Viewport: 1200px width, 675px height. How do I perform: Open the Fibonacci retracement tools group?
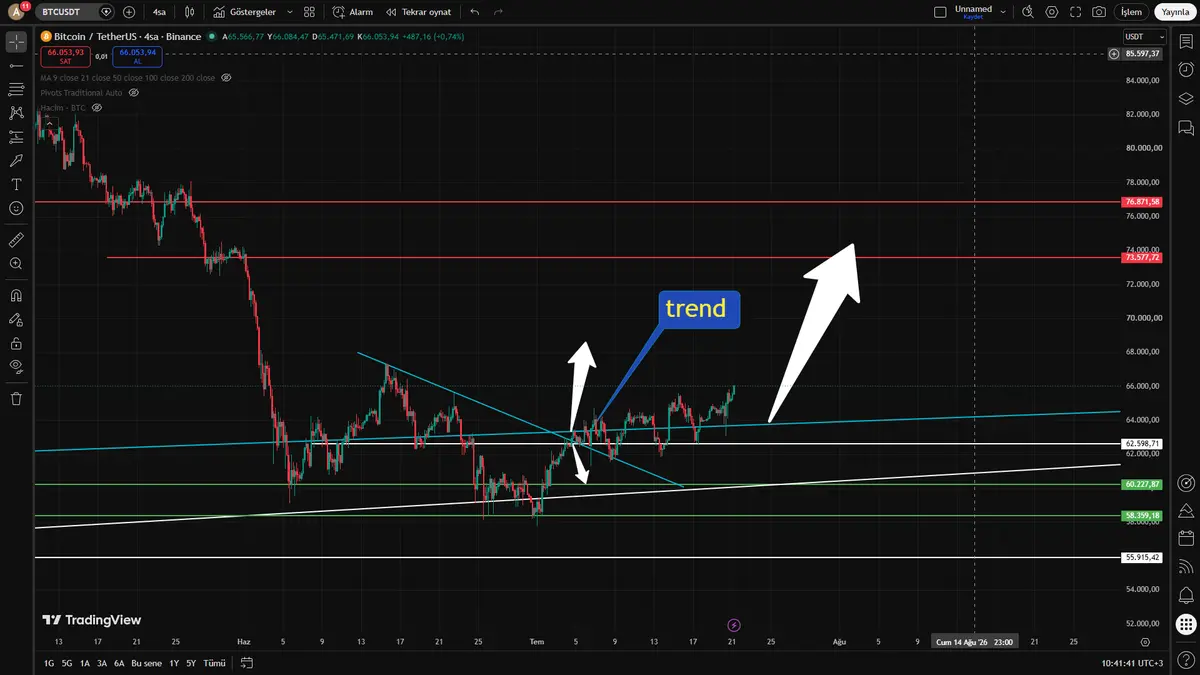(16, 89)
